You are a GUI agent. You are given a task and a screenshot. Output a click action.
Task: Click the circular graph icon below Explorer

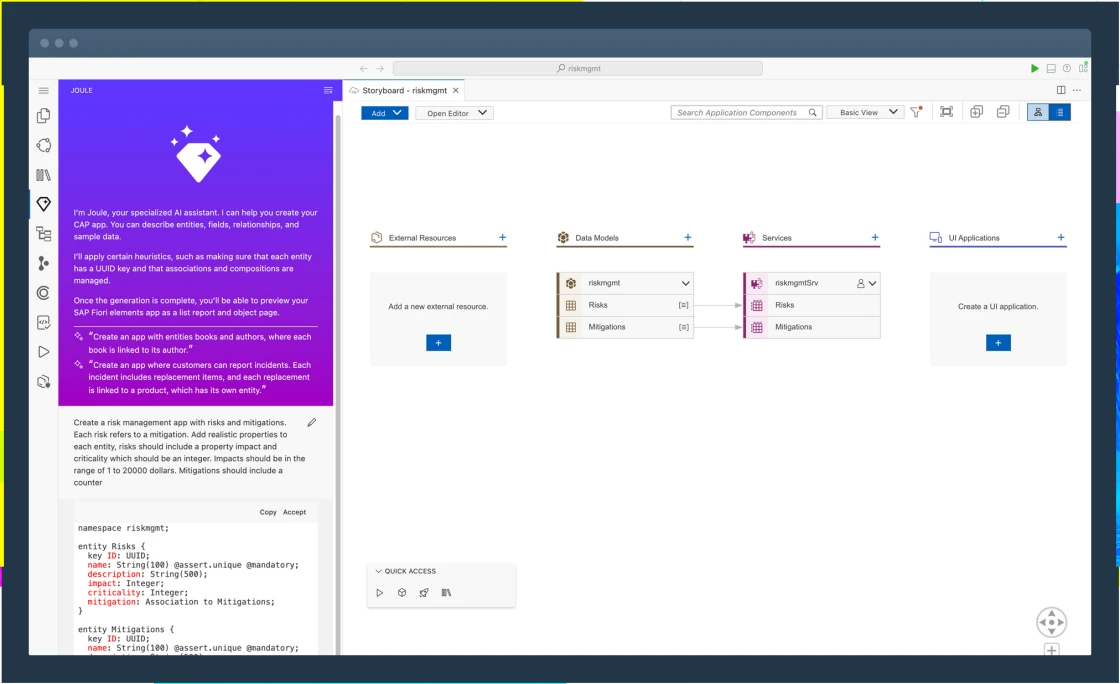coord(44,145)
